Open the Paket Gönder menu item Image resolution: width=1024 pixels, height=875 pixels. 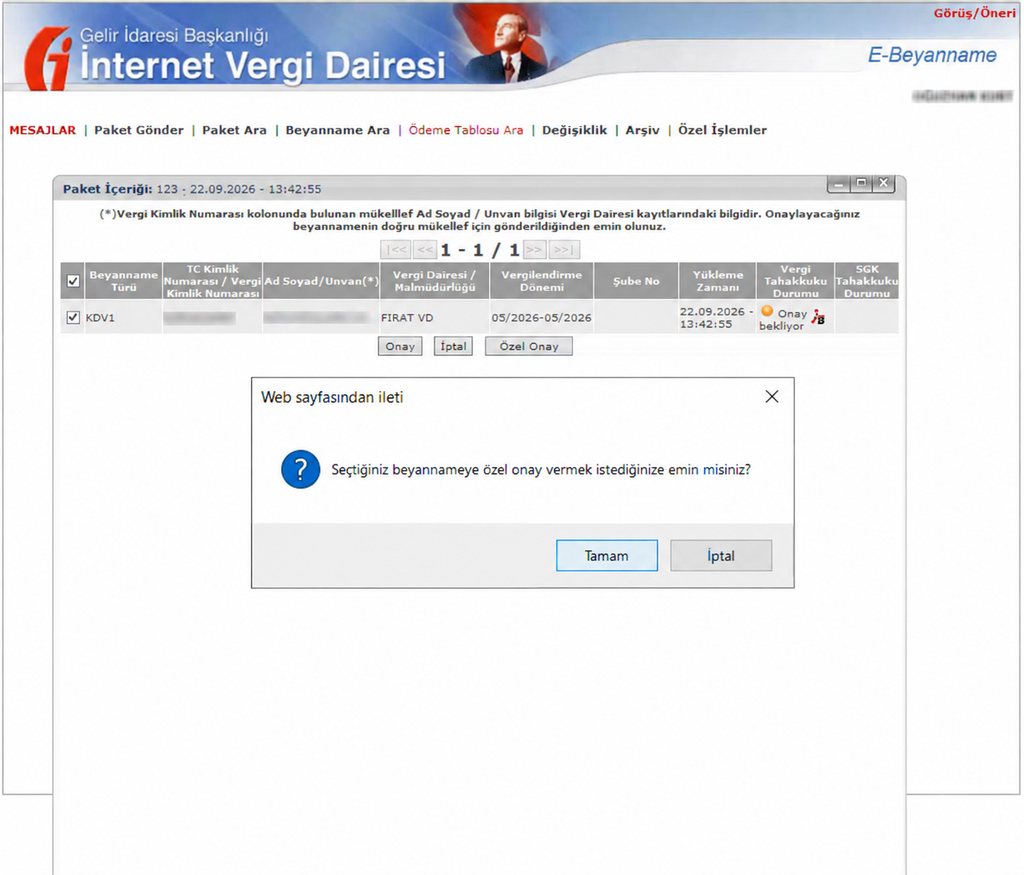(139, 130)
